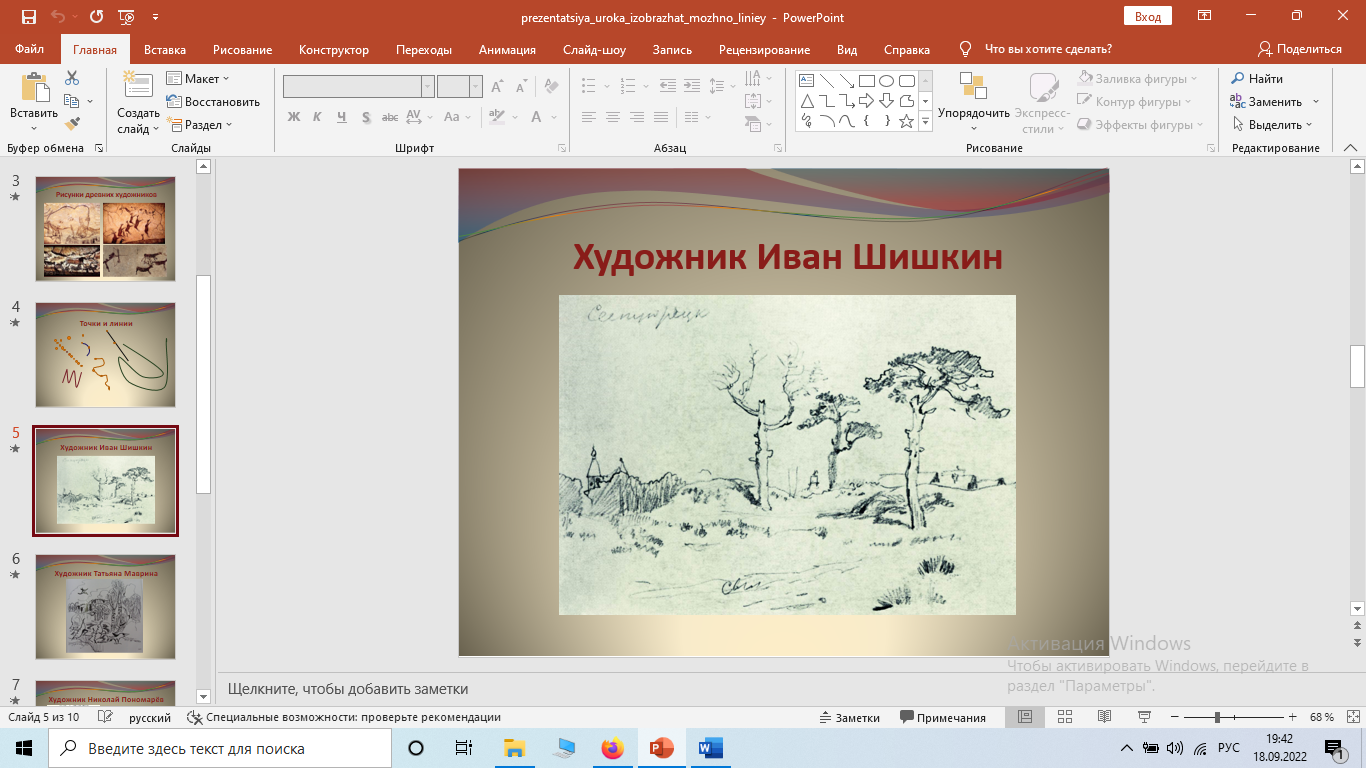Select slide 6 thumbnail Художник Татьяна Маврина

(106, 607)
